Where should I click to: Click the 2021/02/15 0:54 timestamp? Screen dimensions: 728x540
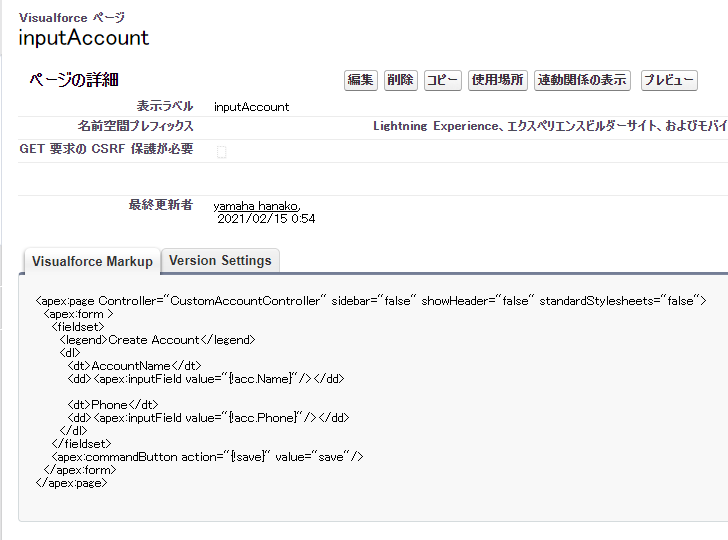click(x=266, y=219)
